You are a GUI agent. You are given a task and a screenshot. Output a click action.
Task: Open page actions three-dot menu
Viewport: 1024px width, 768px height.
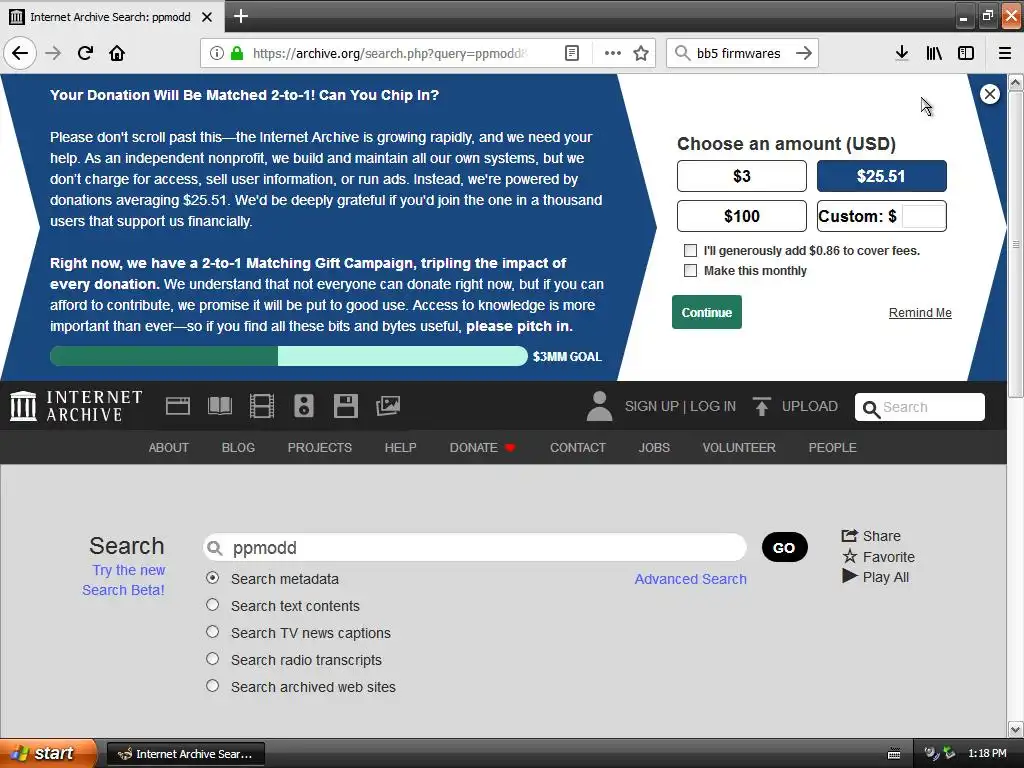tap(613, 53)
